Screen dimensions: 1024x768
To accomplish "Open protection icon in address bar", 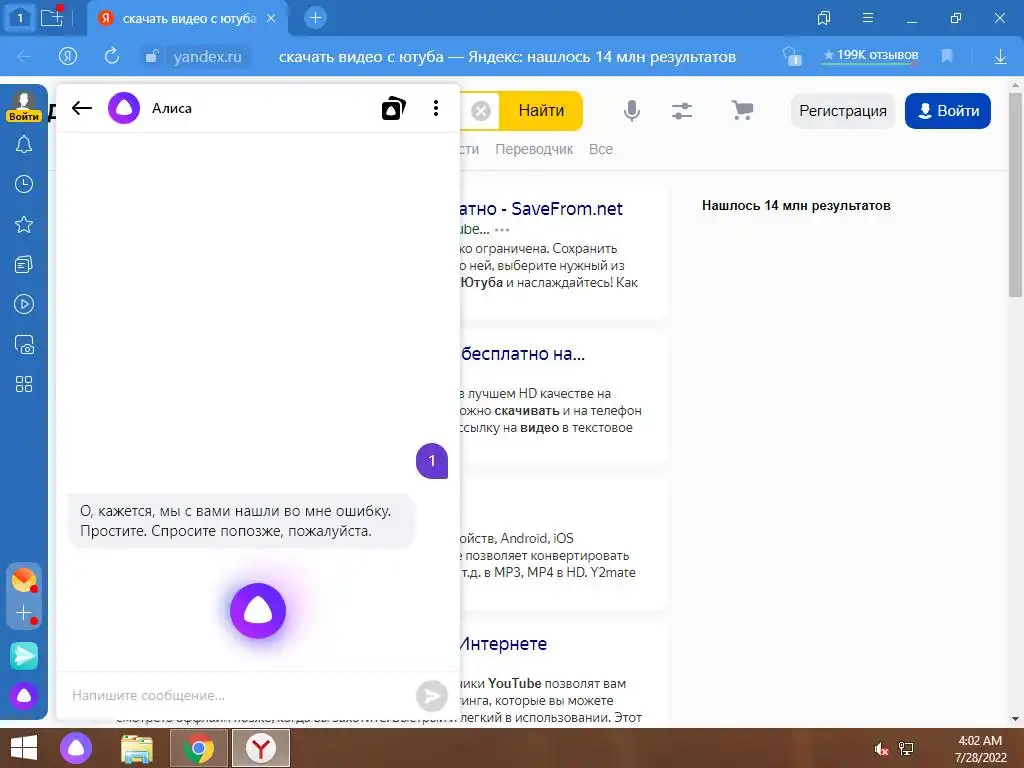I will (x=792, y=56).
